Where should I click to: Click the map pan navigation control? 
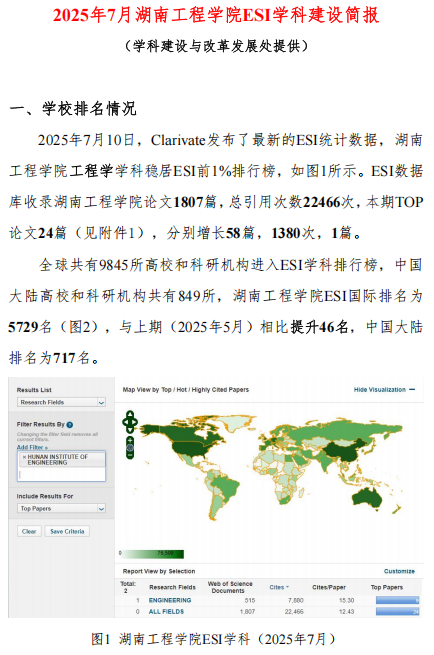pos(130,422)
